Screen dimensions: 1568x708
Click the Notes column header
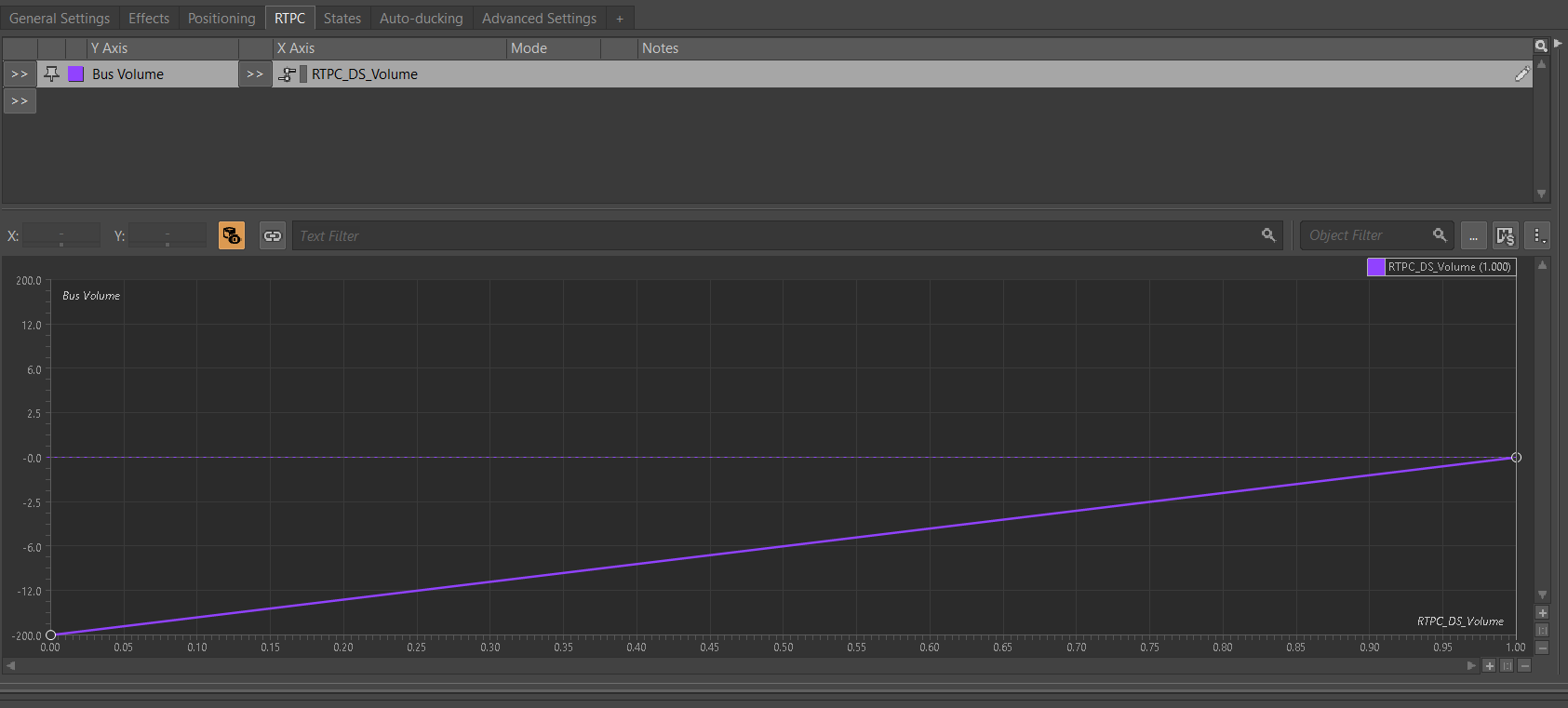pos(1085,48)
